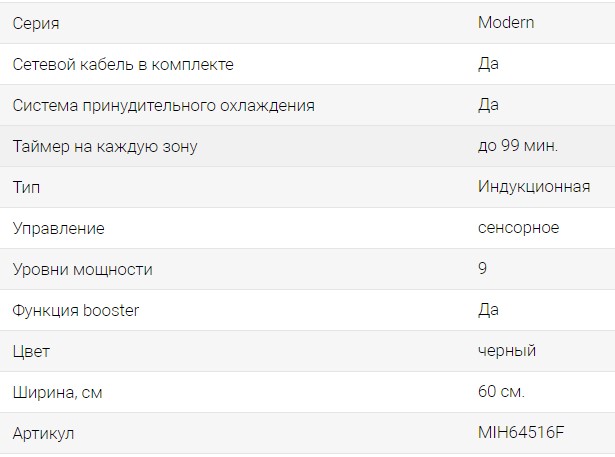Select article number 'MIH64516F'
Viewport: 615px width, 457px height.
click(521, 433)
